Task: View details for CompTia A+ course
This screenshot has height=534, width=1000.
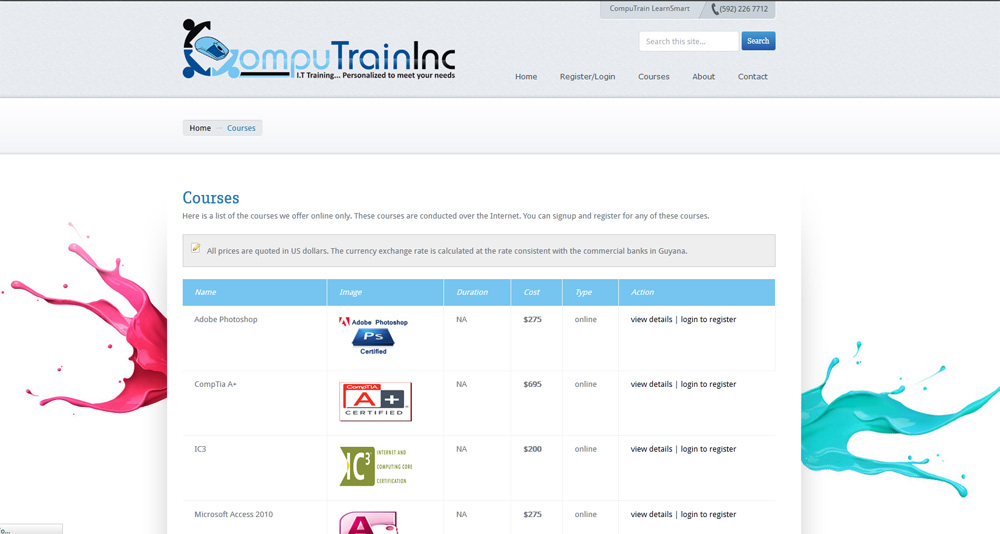Action: coord(651,384)
